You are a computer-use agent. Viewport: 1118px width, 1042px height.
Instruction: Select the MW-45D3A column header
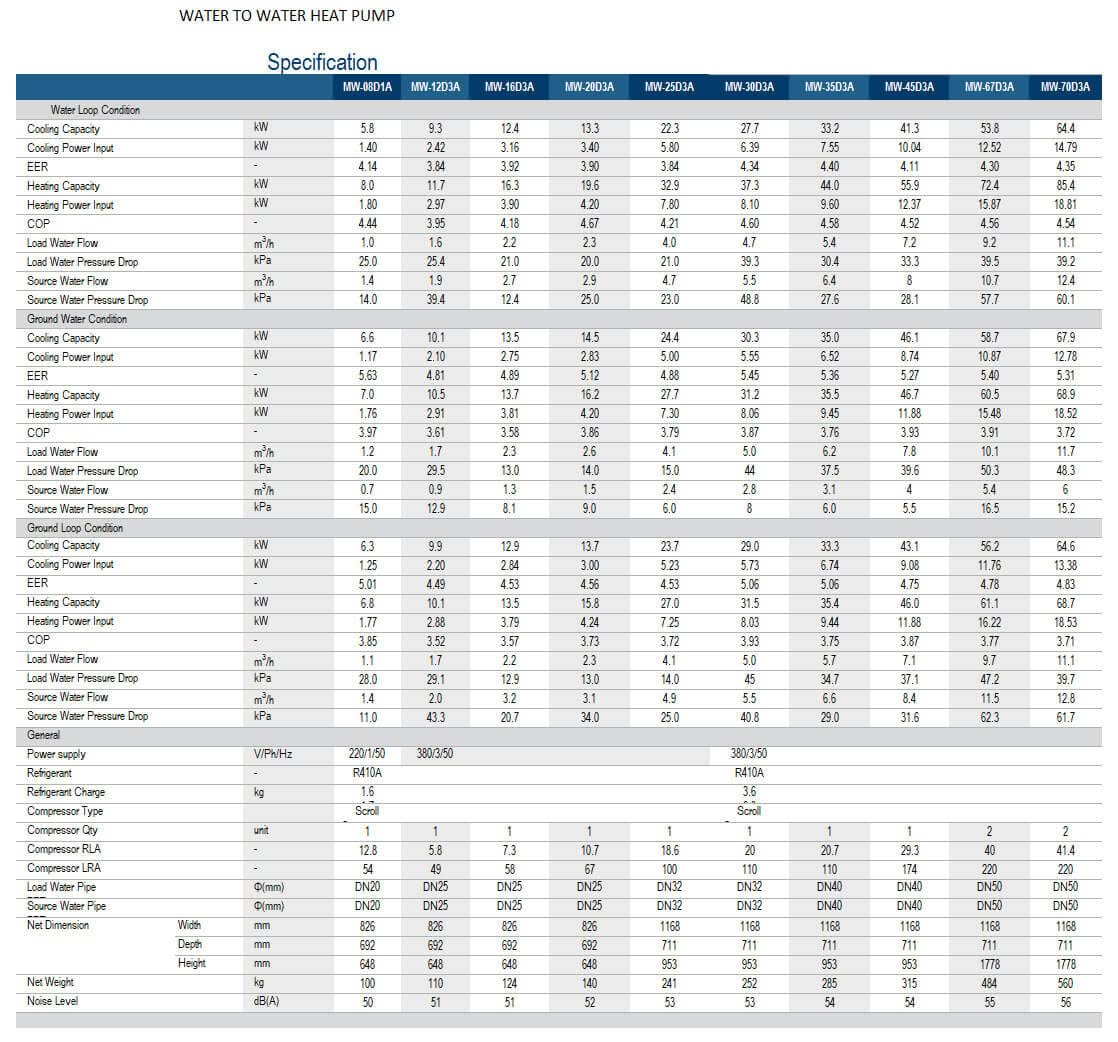tap(909, 87)
